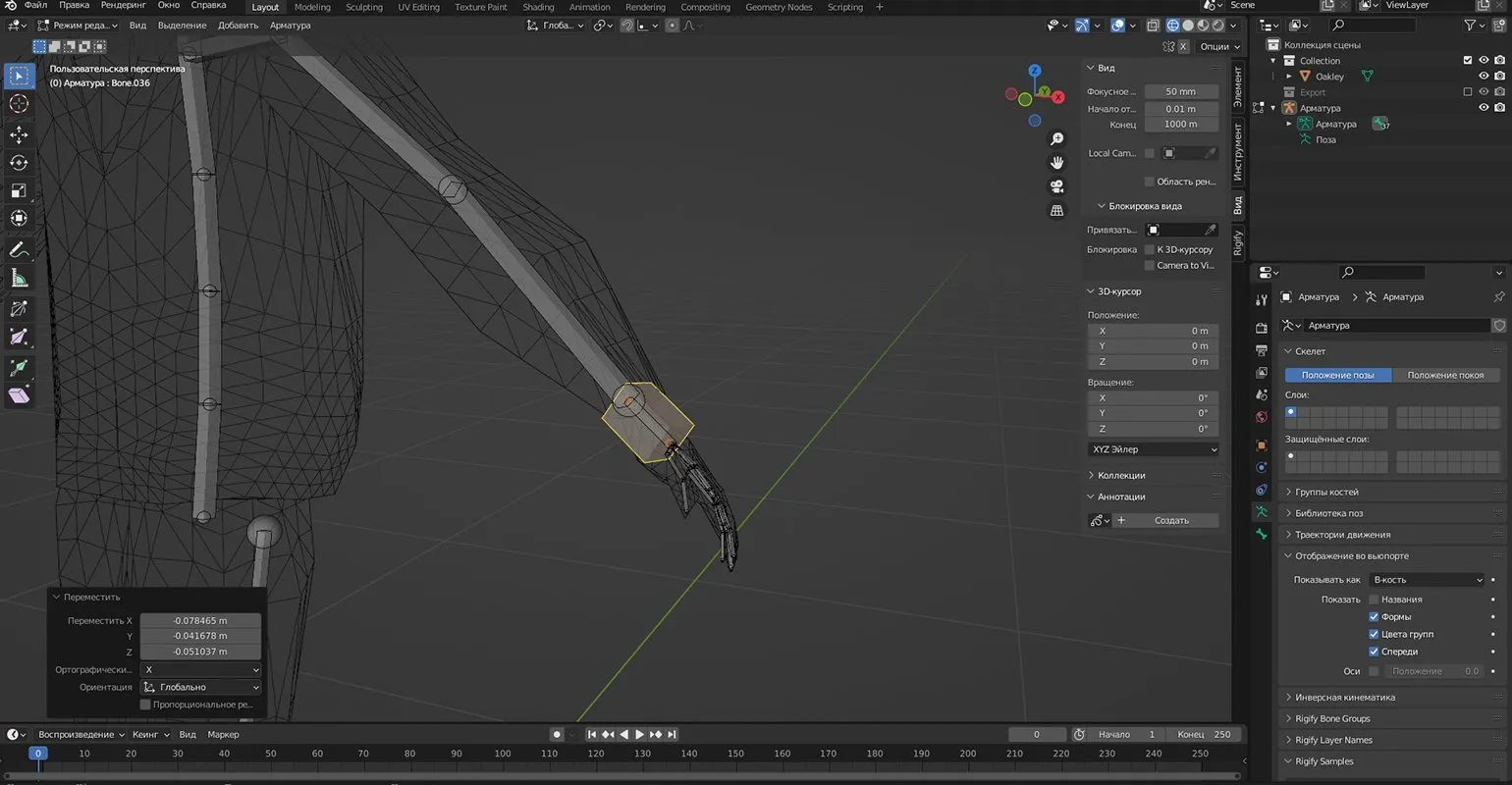
Task: Enable the Названия checkbox
Action: pos(1374,600)
